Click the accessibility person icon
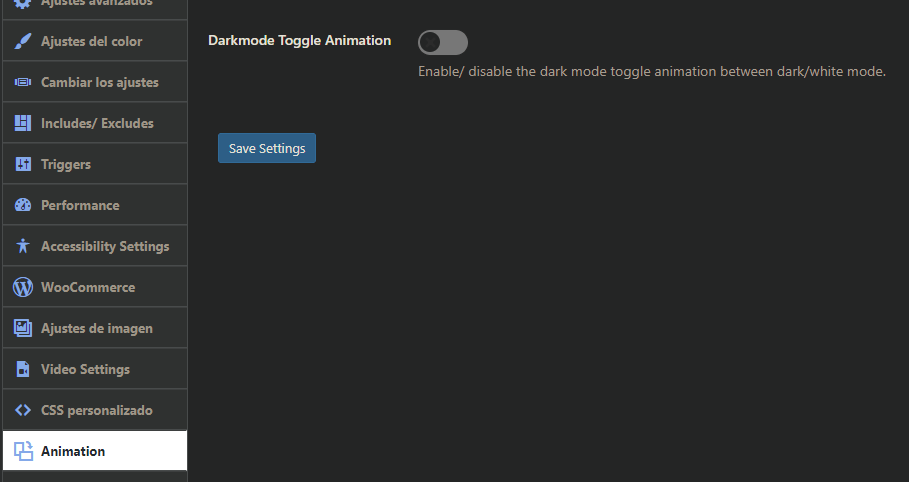This screenshot has width=909, height=482. click(x=23, y=246)
